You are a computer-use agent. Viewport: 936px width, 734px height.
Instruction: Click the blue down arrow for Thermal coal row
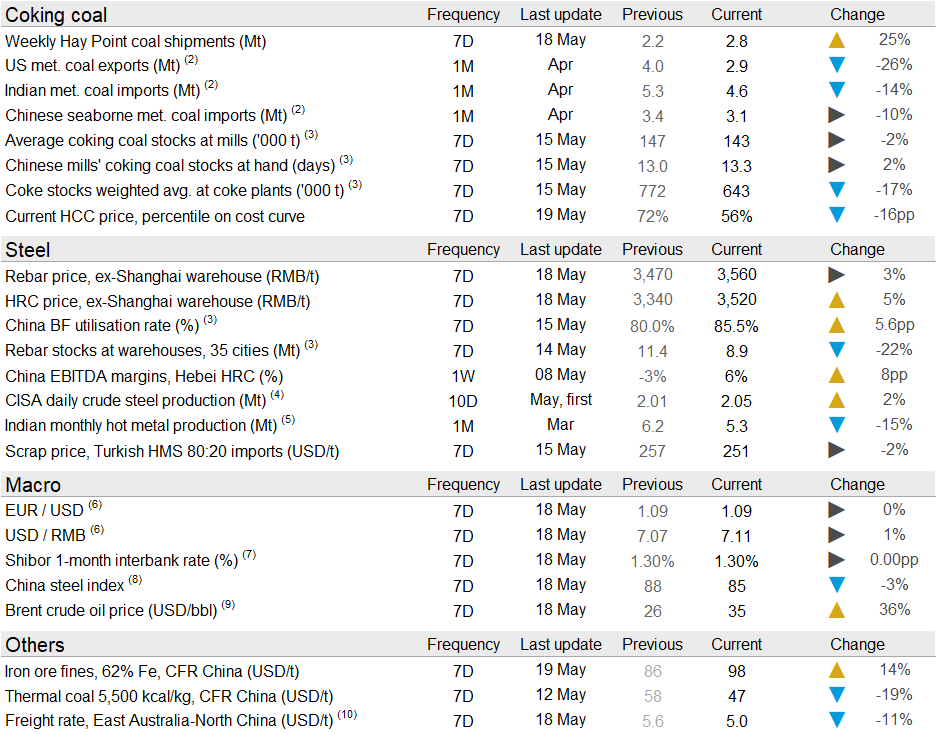[x=837, y=695]
